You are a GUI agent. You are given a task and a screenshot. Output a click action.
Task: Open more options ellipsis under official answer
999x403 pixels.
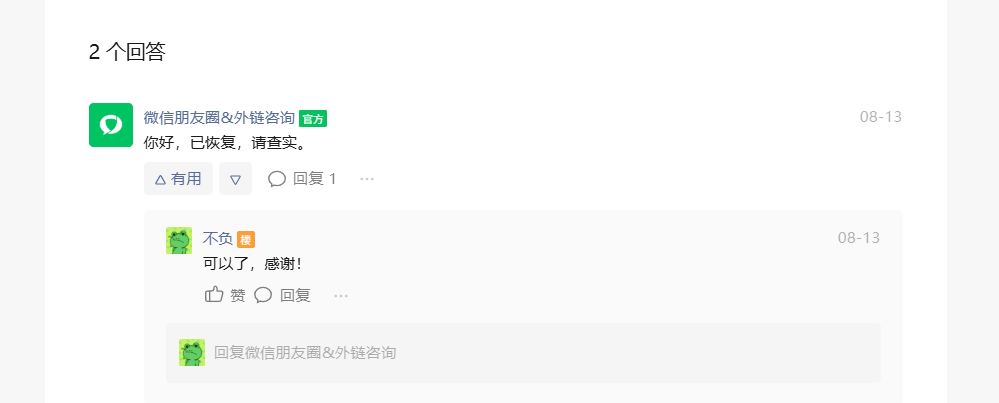366,179
